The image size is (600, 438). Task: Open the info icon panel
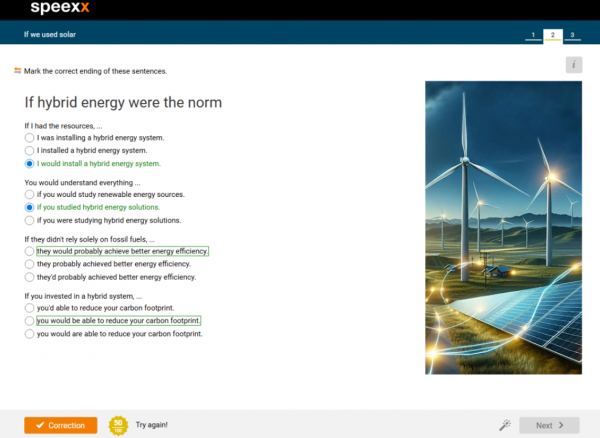coord(574,65)
